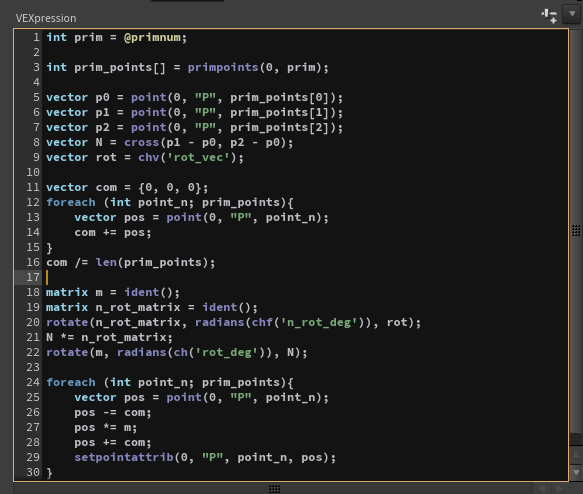
Task: Click the create spare parameters sliders icon
Action: coord(549,16)
